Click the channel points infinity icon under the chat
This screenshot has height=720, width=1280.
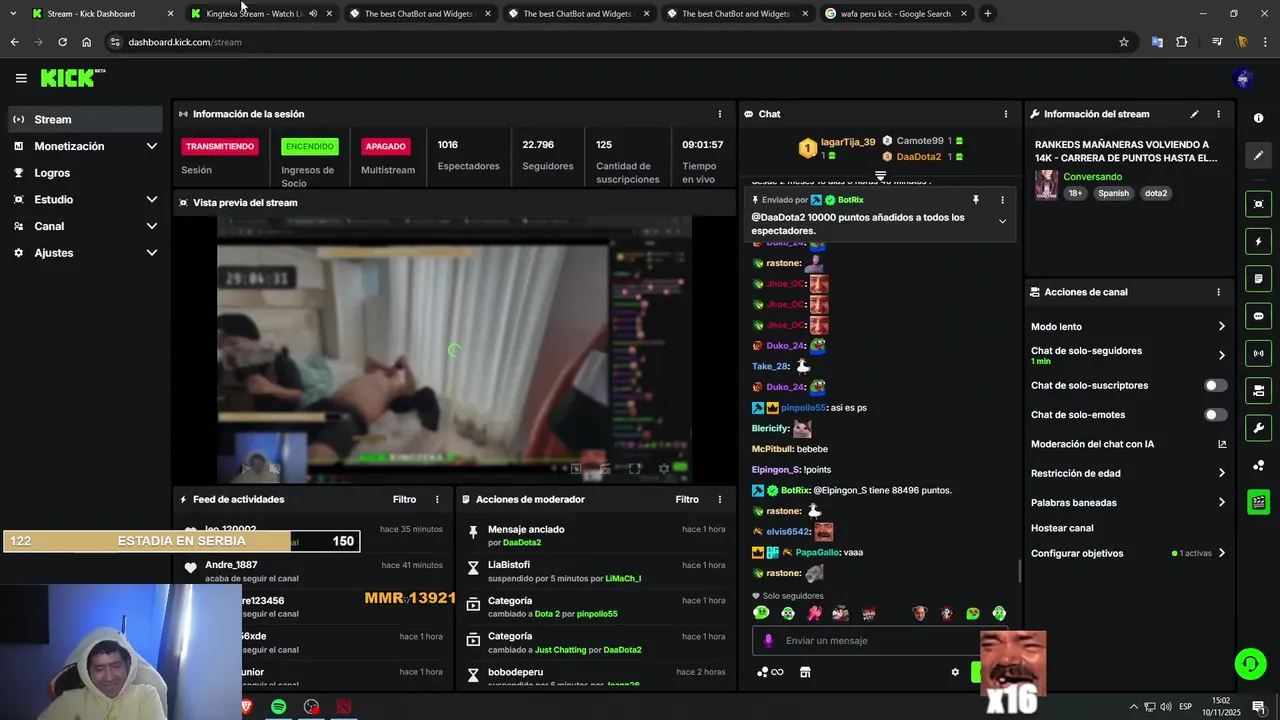click(770, 672)
